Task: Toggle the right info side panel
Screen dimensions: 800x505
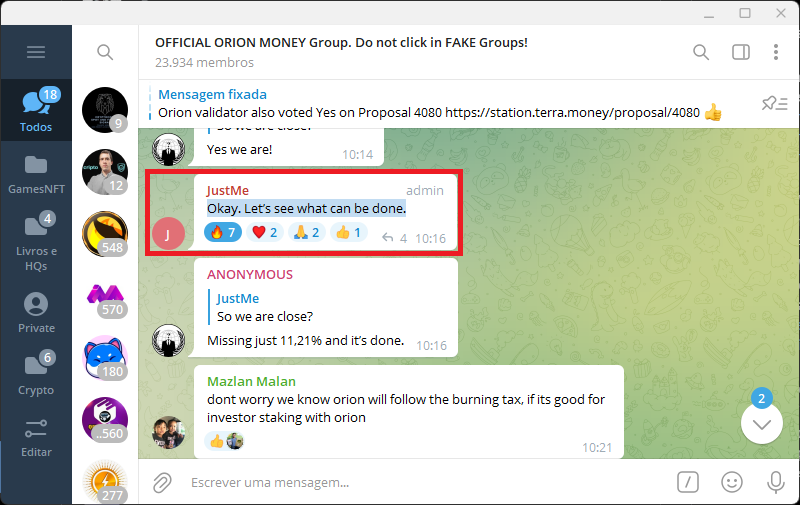Action: click(x=740, y=52)
